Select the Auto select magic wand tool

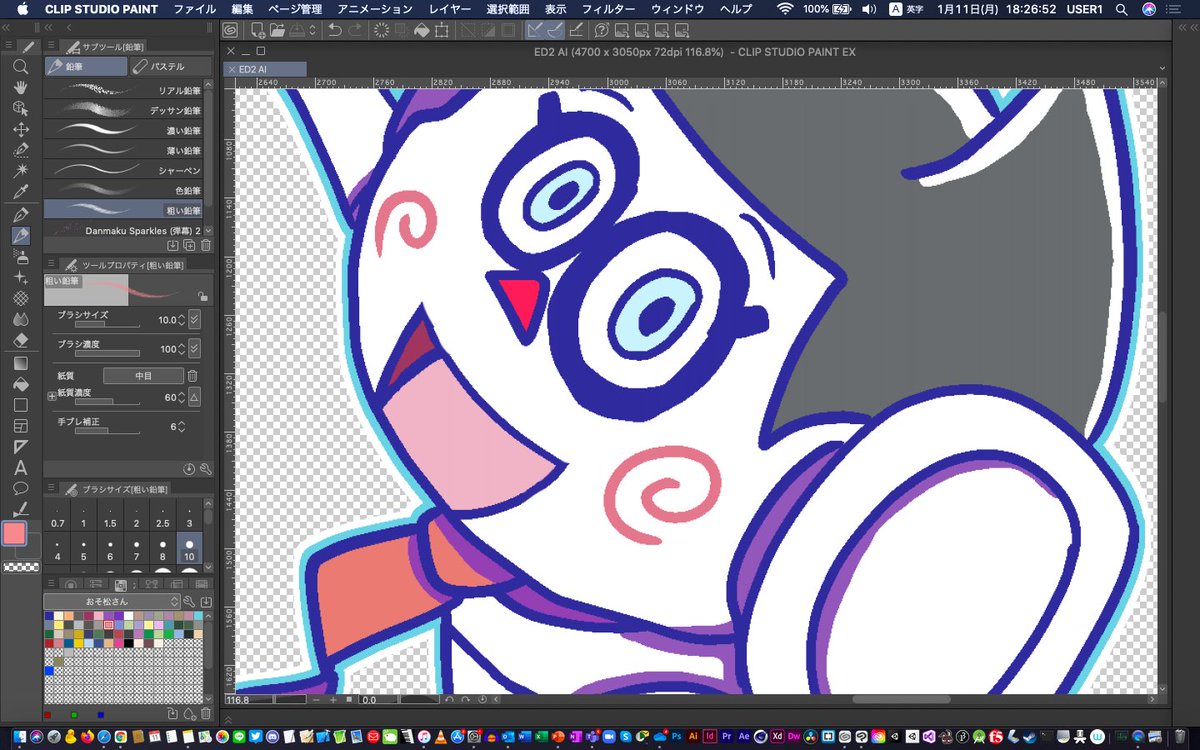pos(20,171)
